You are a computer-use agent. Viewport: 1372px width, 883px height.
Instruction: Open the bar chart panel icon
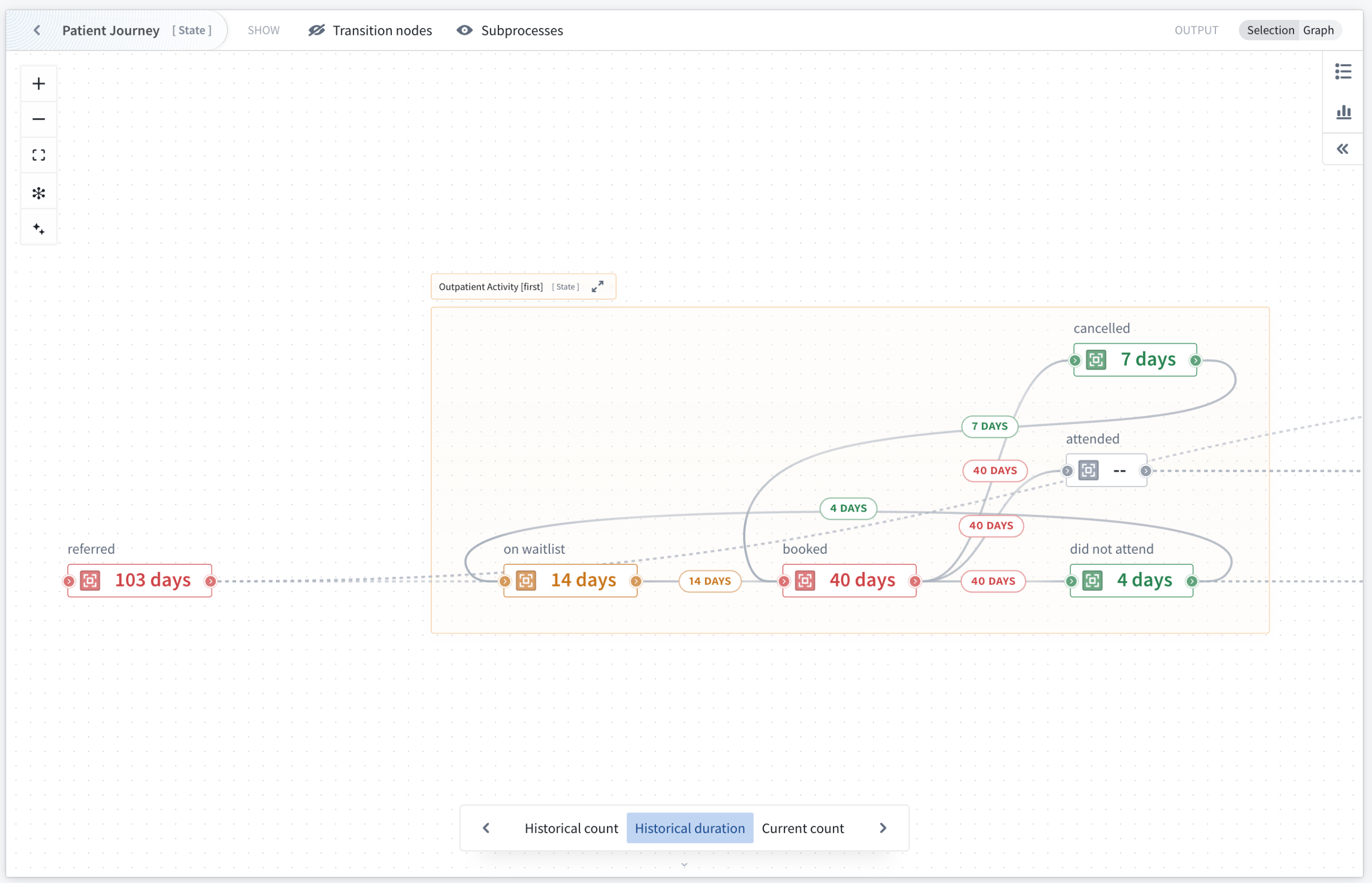point(1344,112)
